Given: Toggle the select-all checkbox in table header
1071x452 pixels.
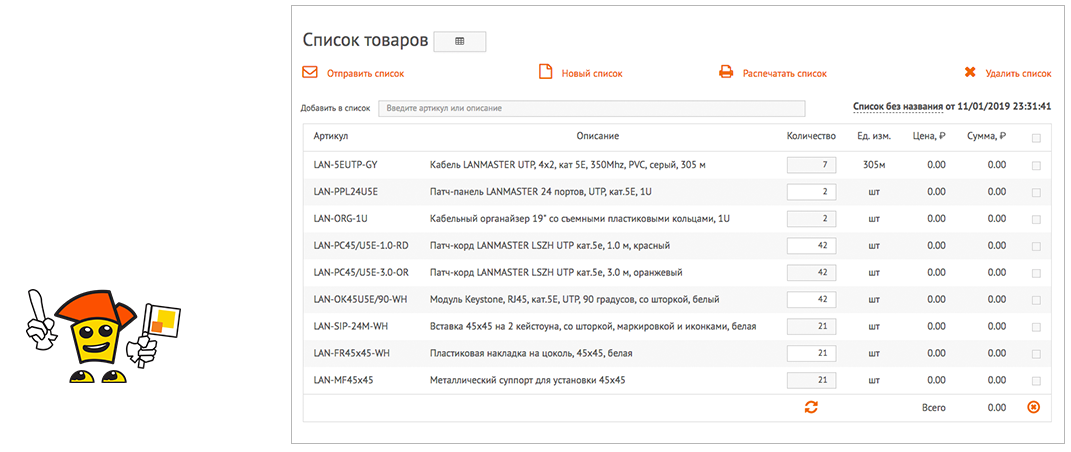Looking at the screenshot, I should pyautogui.click(x=1035, y=138).
